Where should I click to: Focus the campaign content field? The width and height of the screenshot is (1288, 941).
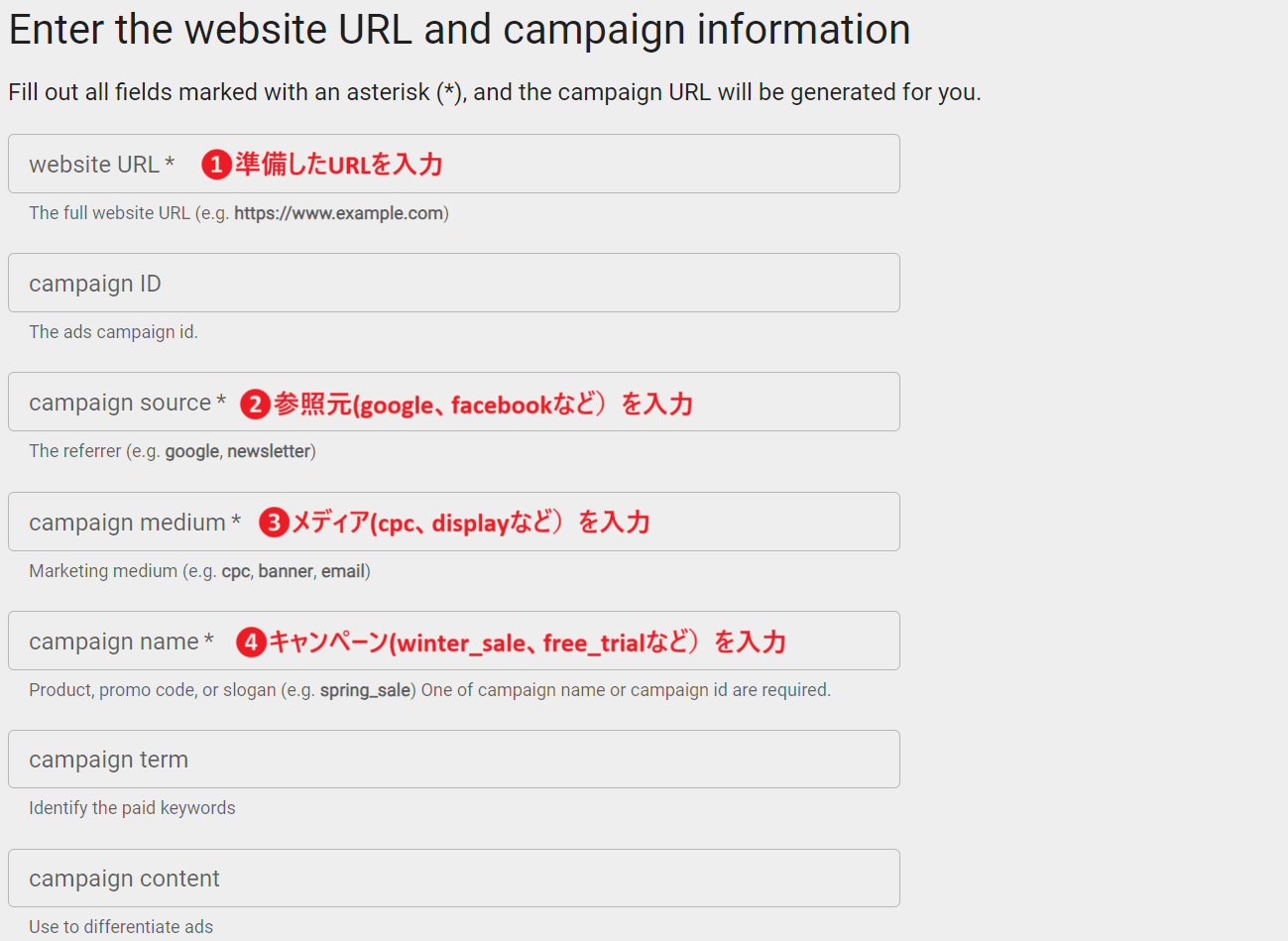click(x=454, y=878)
